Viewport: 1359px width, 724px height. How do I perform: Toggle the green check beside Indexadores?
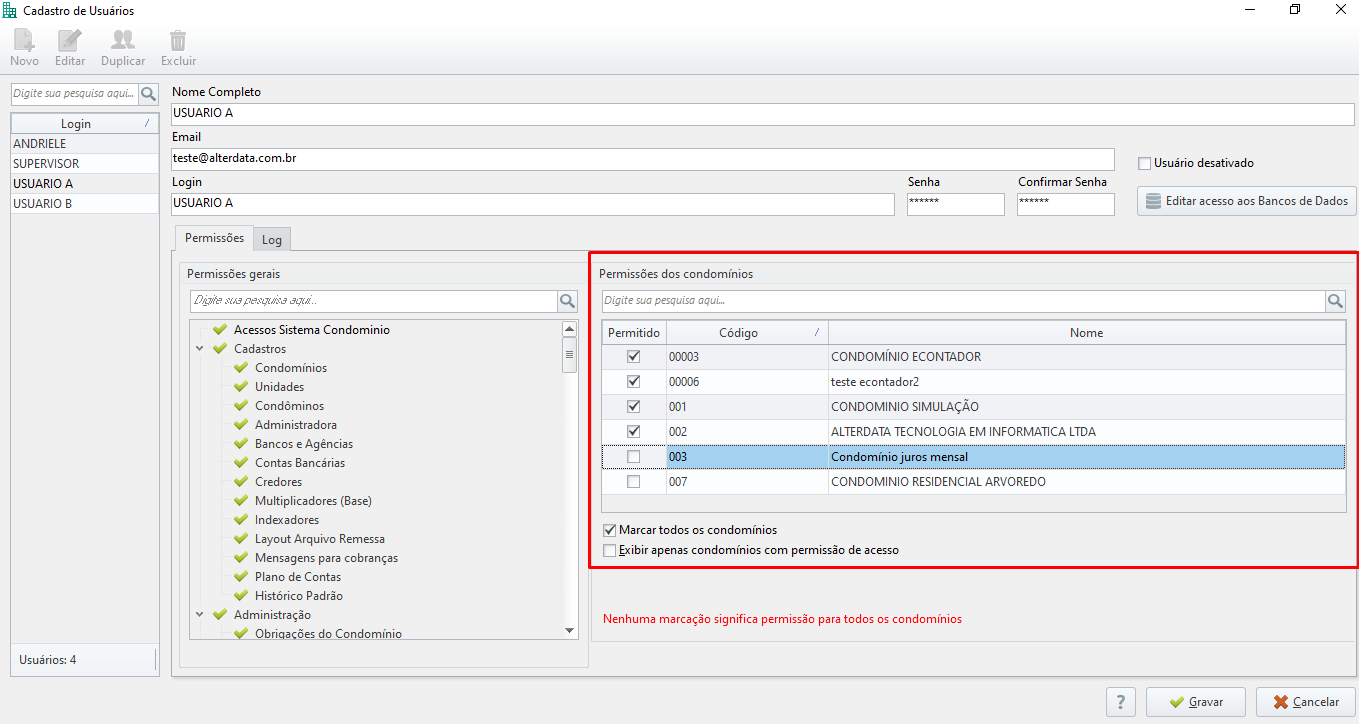(241, 520)
